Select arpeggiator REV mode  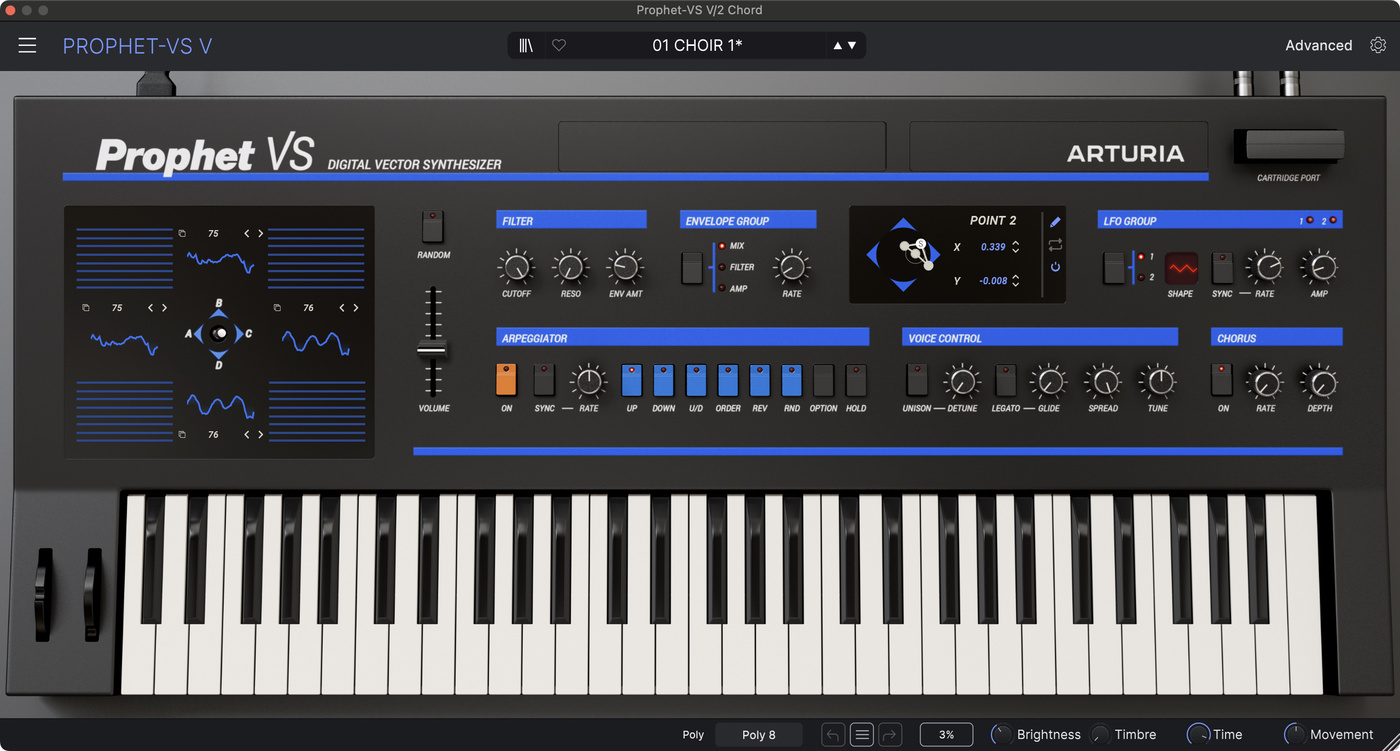[x=760, y=380]
